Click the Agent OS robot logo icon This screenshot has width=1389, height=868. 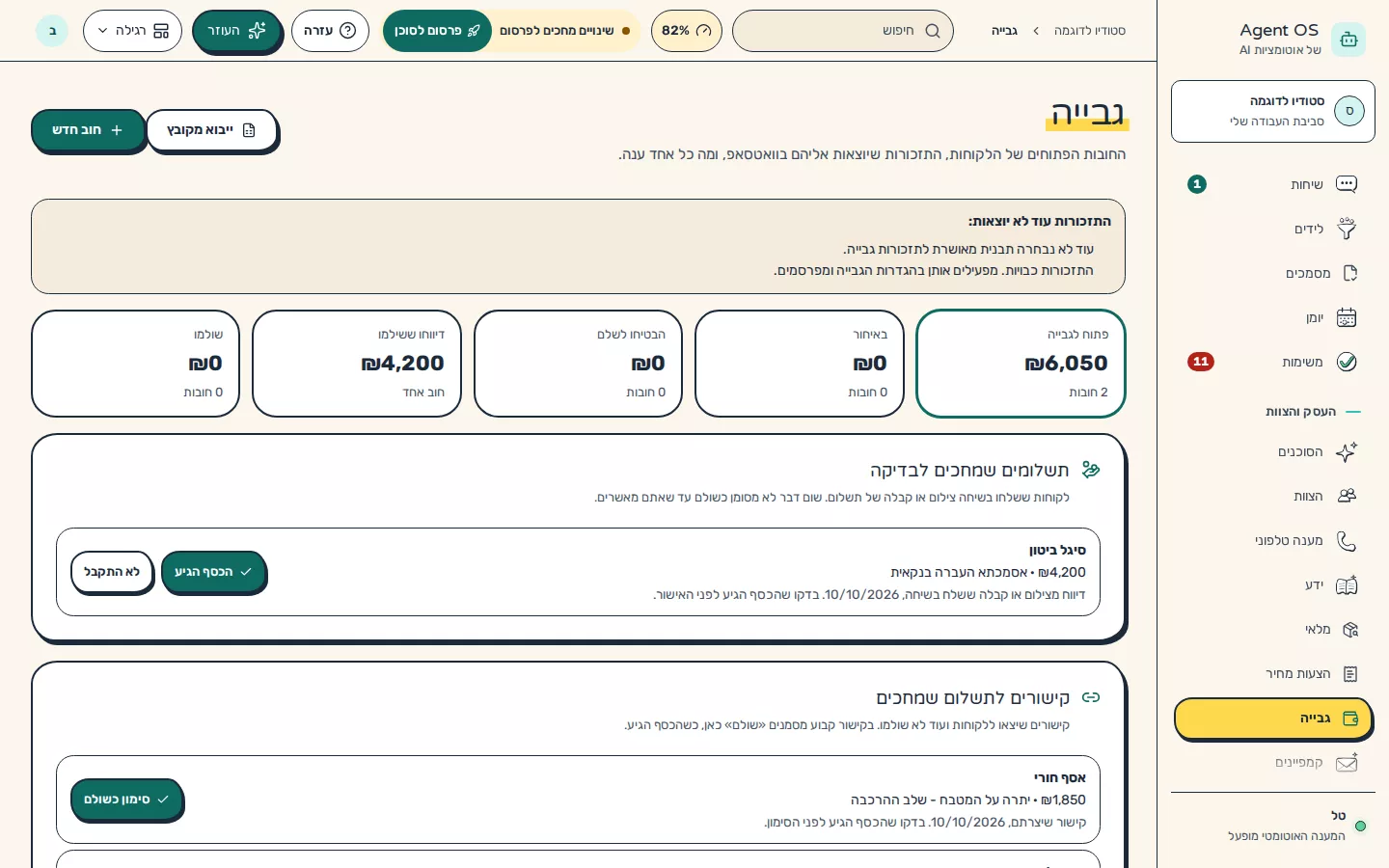tap(1348, 40)
